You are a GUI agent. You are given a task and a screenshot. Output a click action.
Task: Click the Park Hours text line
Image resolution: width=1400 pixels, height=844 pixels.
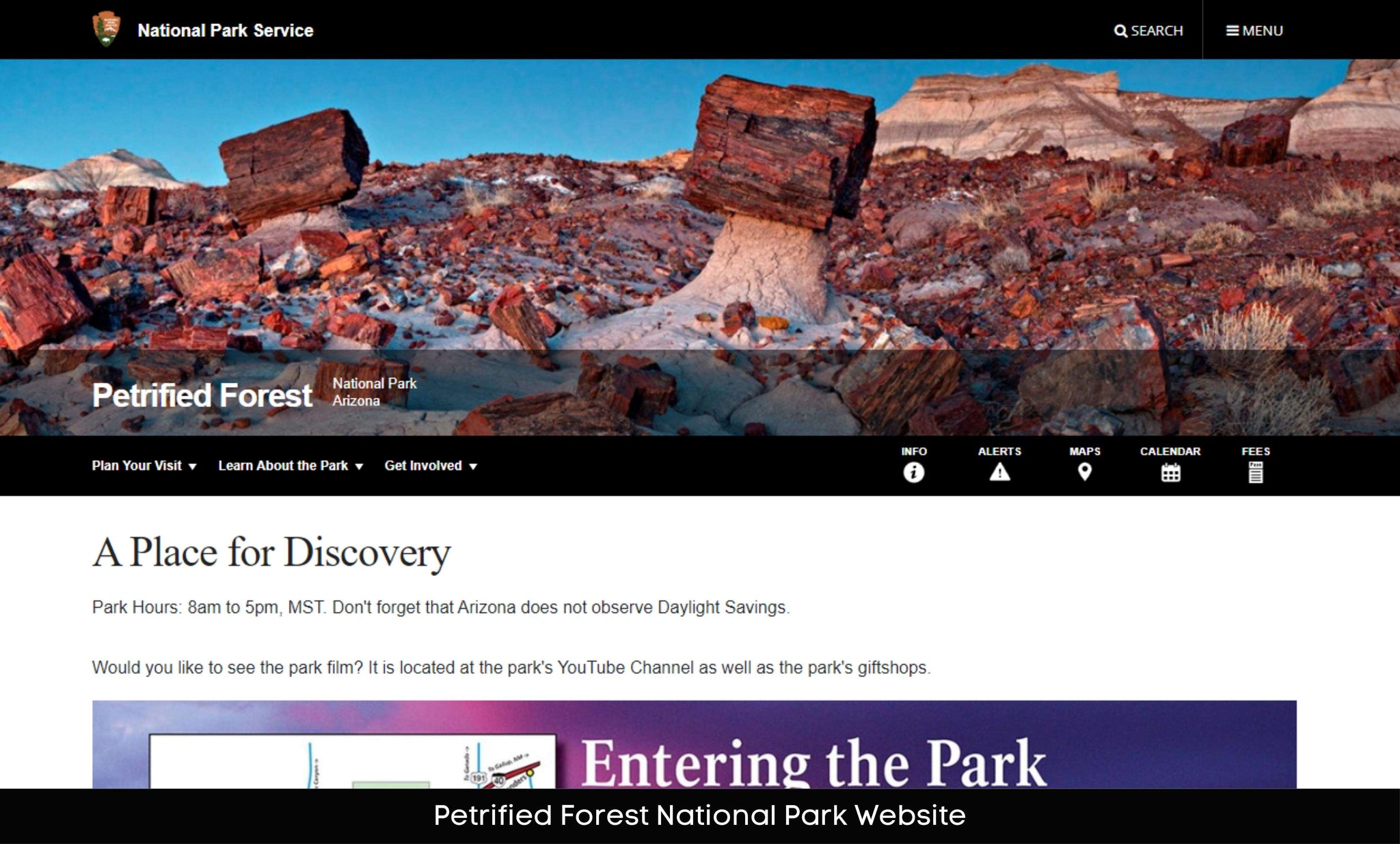coord(441,607)
